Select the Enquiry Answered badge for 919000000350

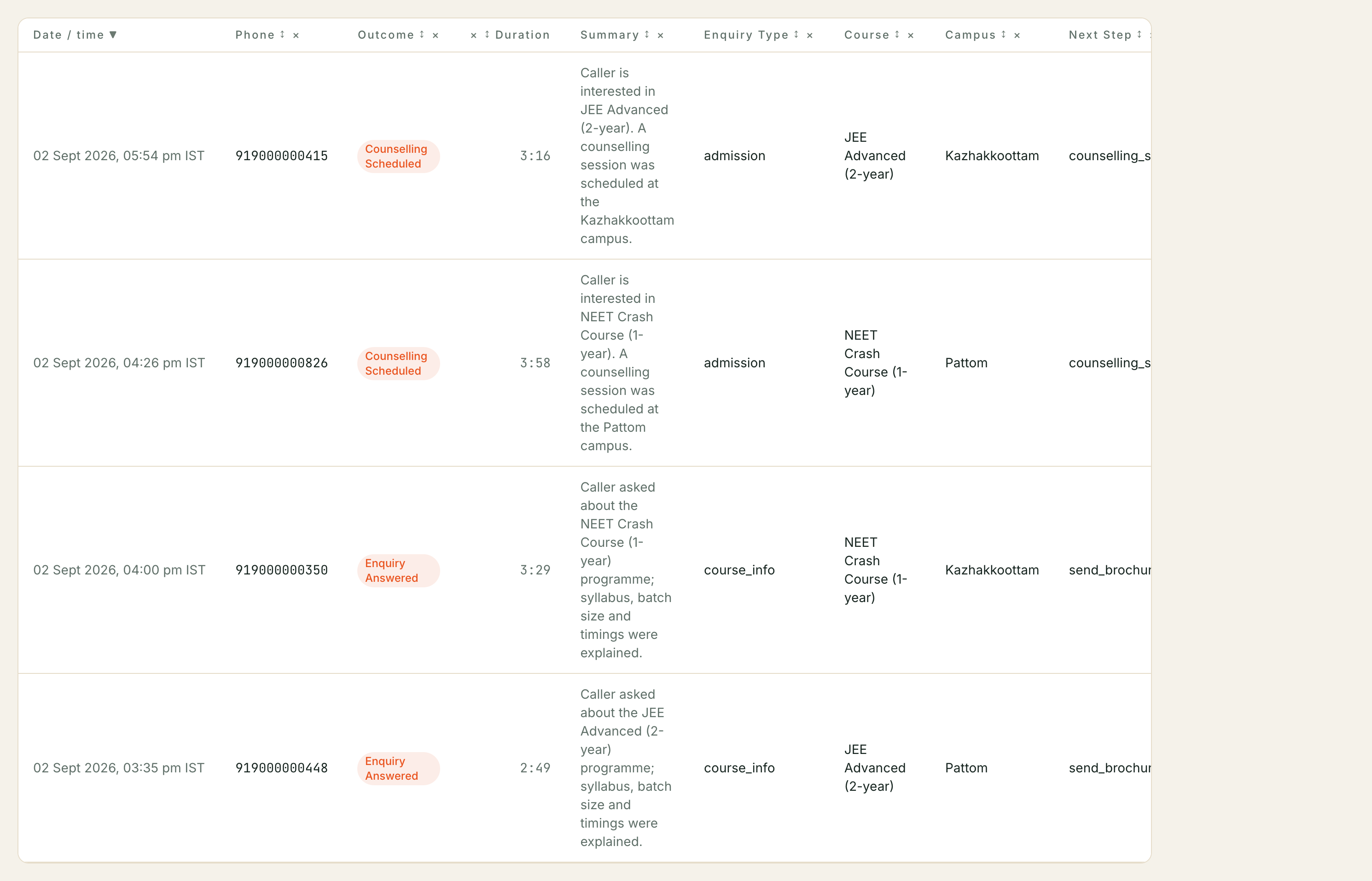[398, 570]
